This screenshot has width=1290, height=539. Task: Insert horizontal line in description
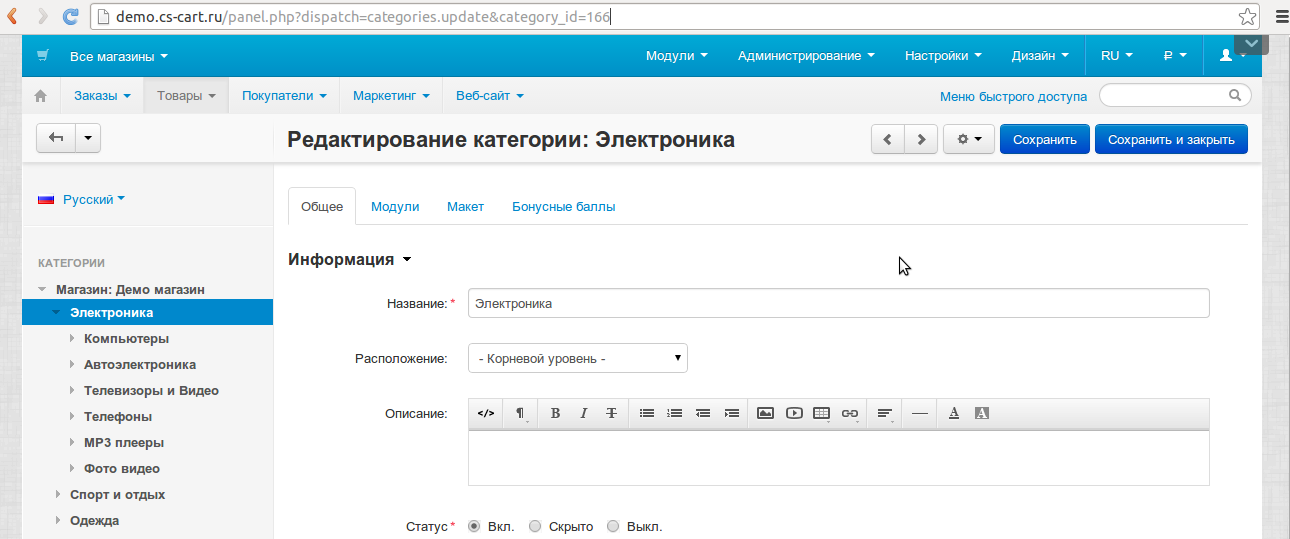coord(920,413)
